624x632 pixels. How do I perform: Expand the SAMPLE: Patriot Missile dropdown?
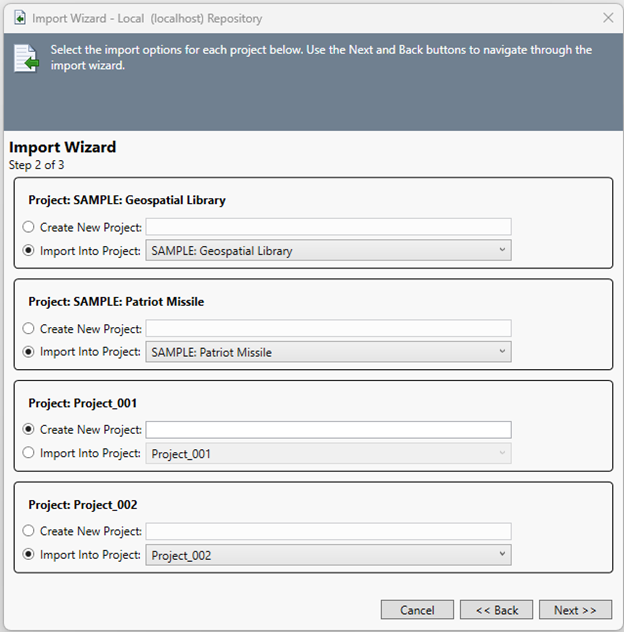pyautogui.click(x=328, y=352)
